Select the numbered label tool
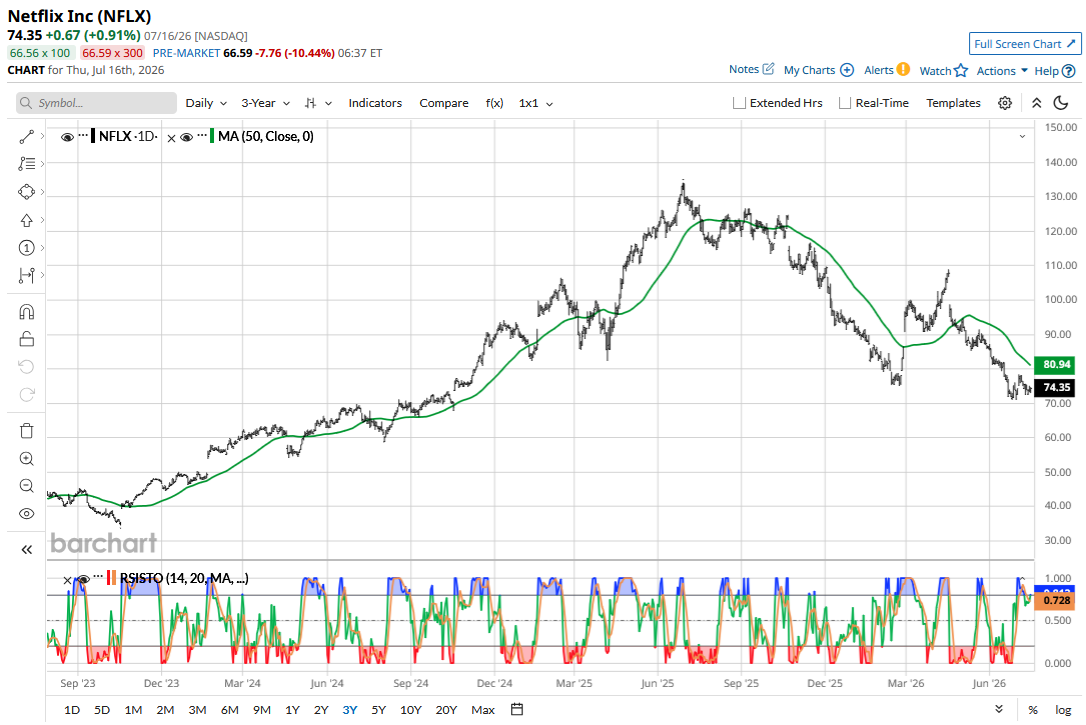The image size is (1086, 725). pos(26,248)
